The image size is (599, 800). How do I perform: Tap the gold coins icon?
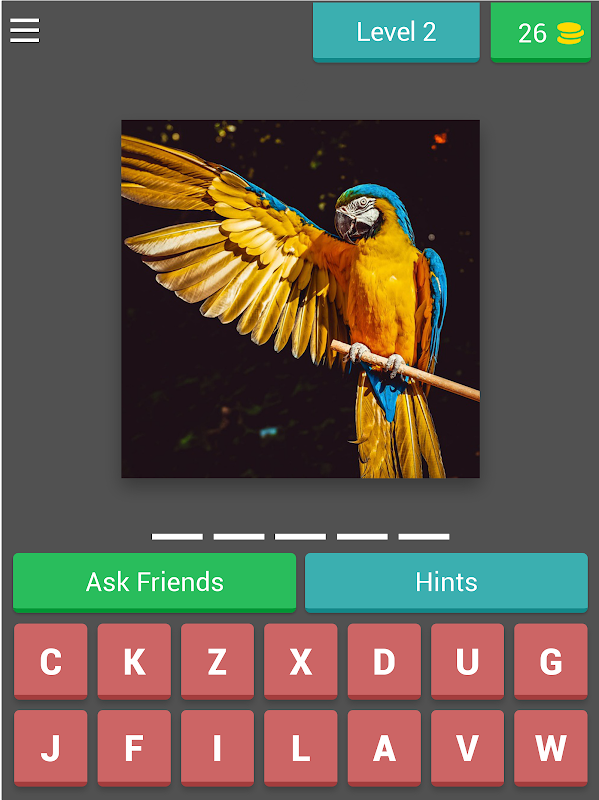coord(570,33)
